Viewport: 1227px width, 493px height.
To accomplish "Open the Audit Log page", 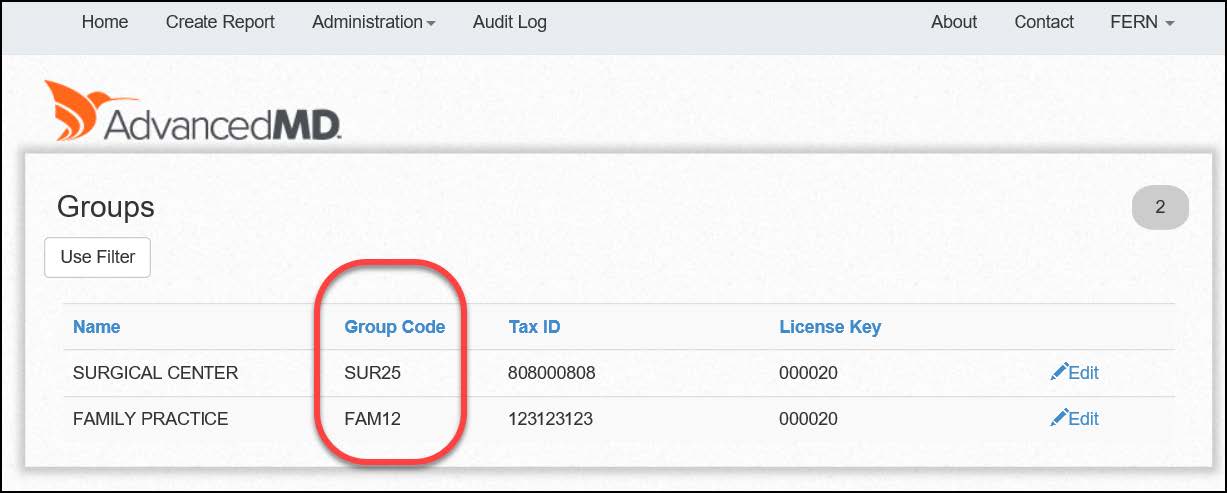I will [x=509, y=22].
